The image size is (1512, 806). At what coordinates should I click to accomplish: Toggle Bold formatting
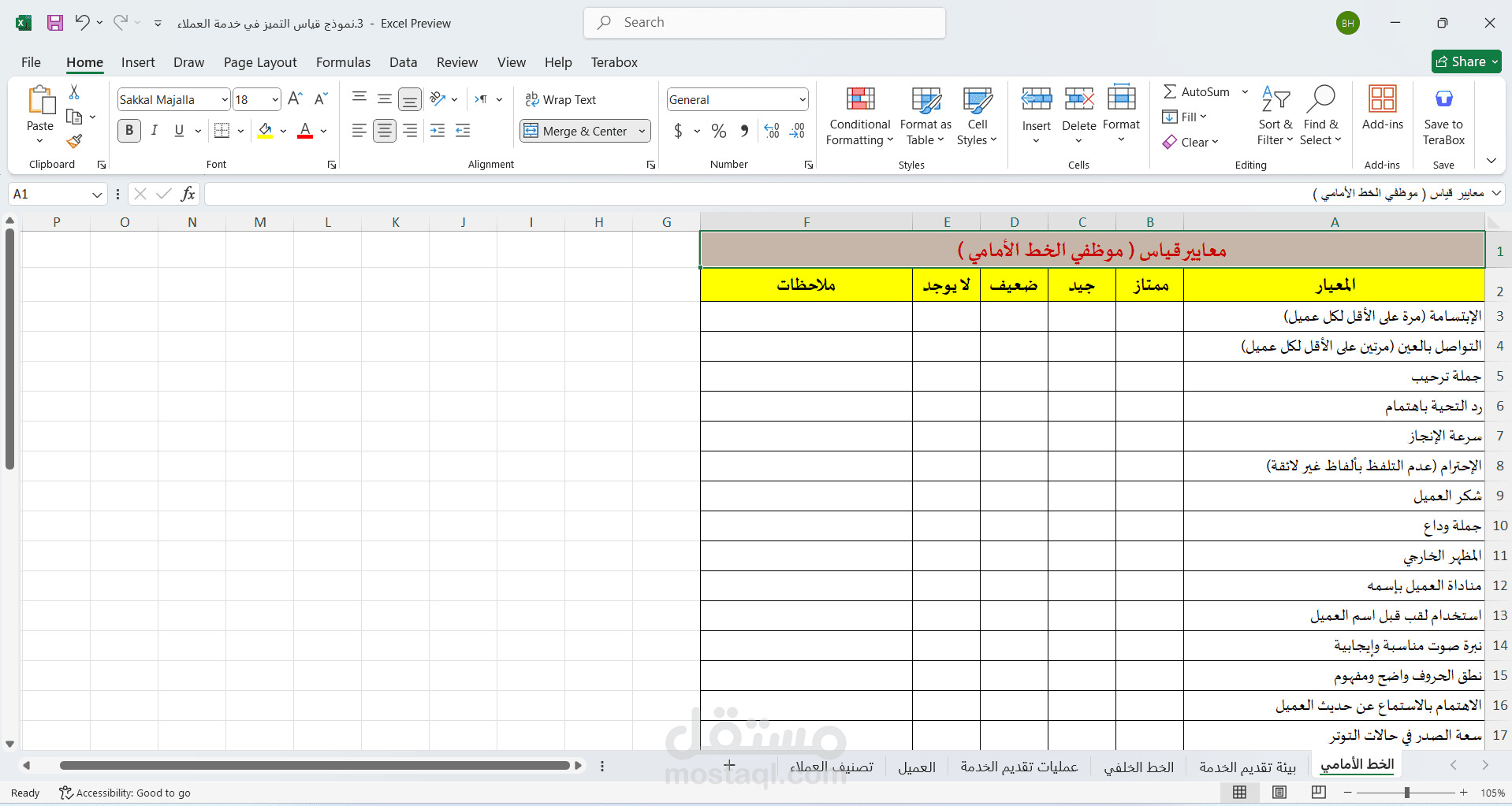coord(129,131)
